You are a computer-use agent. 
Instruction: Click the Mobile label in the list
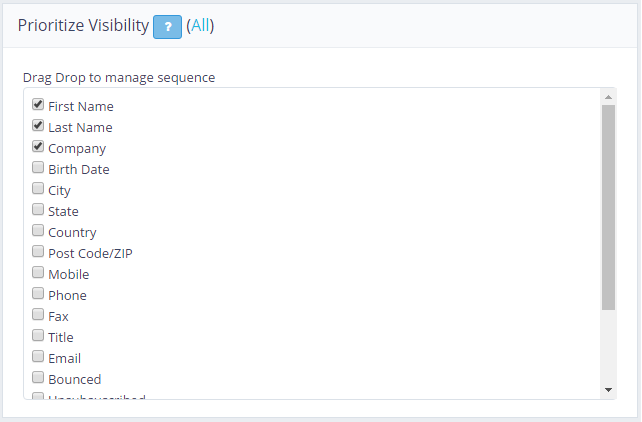coord(68,274)
